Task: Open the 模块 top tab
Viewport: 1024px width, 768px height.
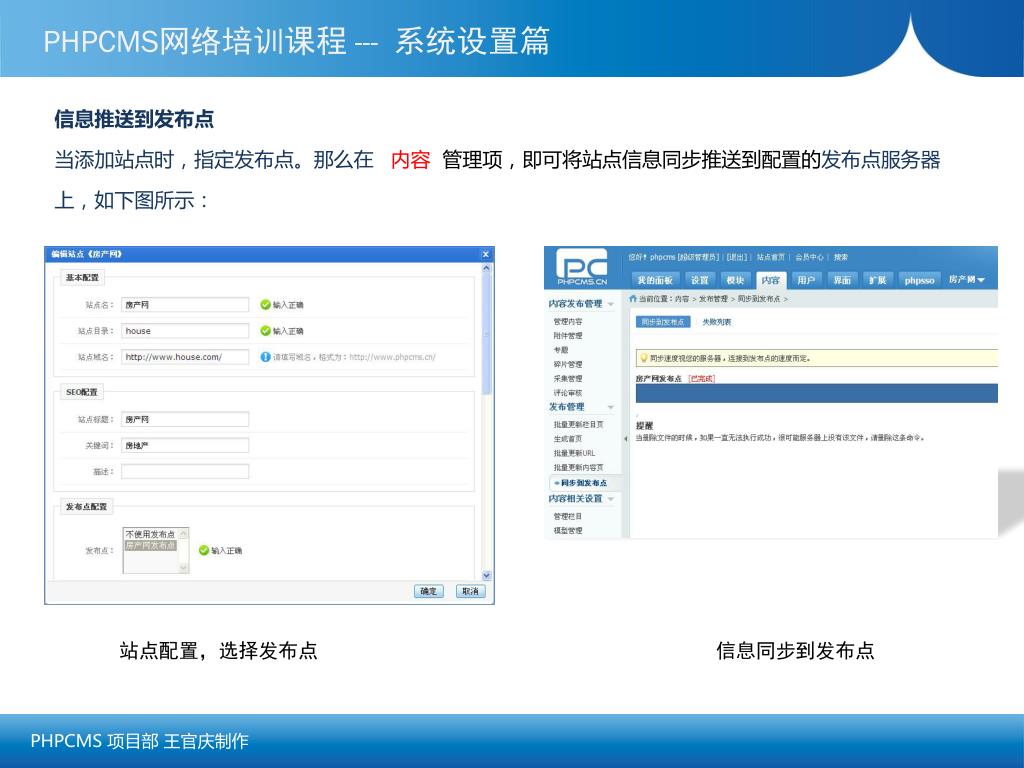Action: pyautogui.click(x=735, y=280)
